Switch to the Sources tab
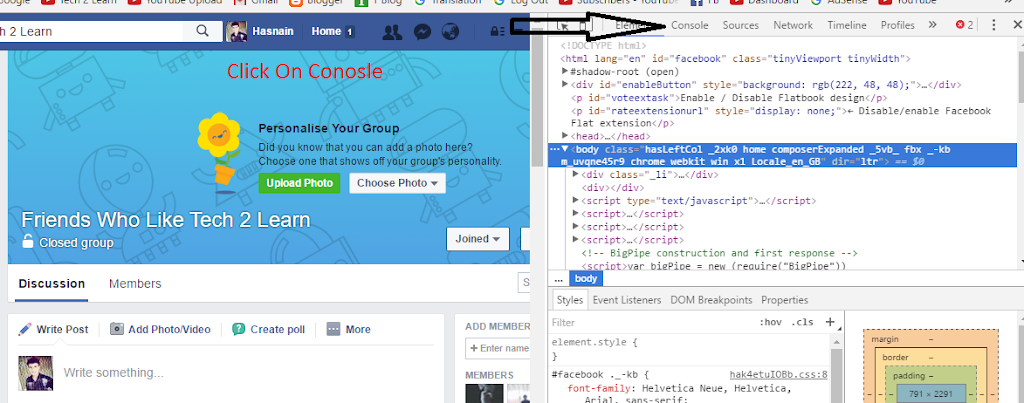1024x403 pixels. pyautogui.click(x=741, y=25)
